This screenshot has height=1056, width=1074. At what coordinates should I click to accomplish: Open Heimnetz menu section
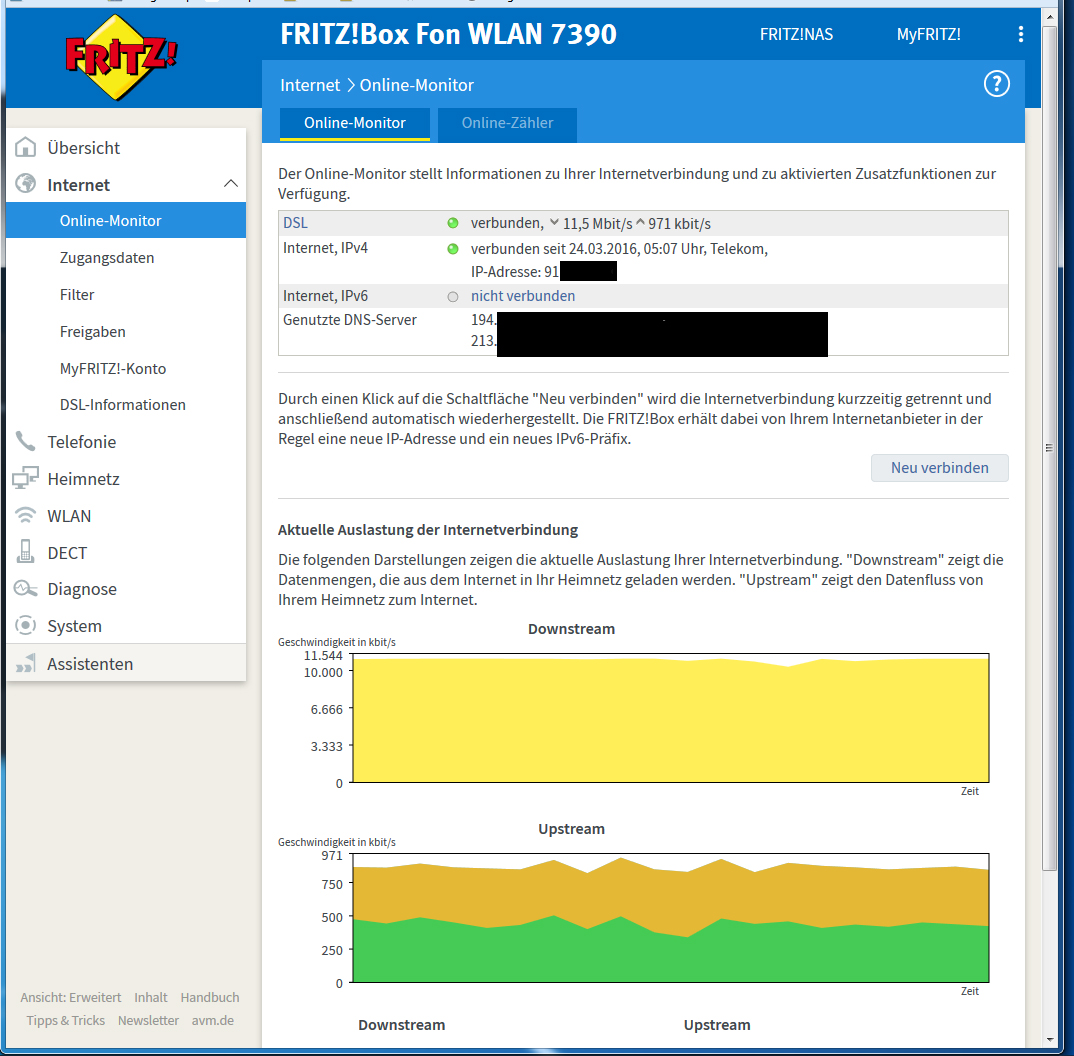(x=84, y=479)
